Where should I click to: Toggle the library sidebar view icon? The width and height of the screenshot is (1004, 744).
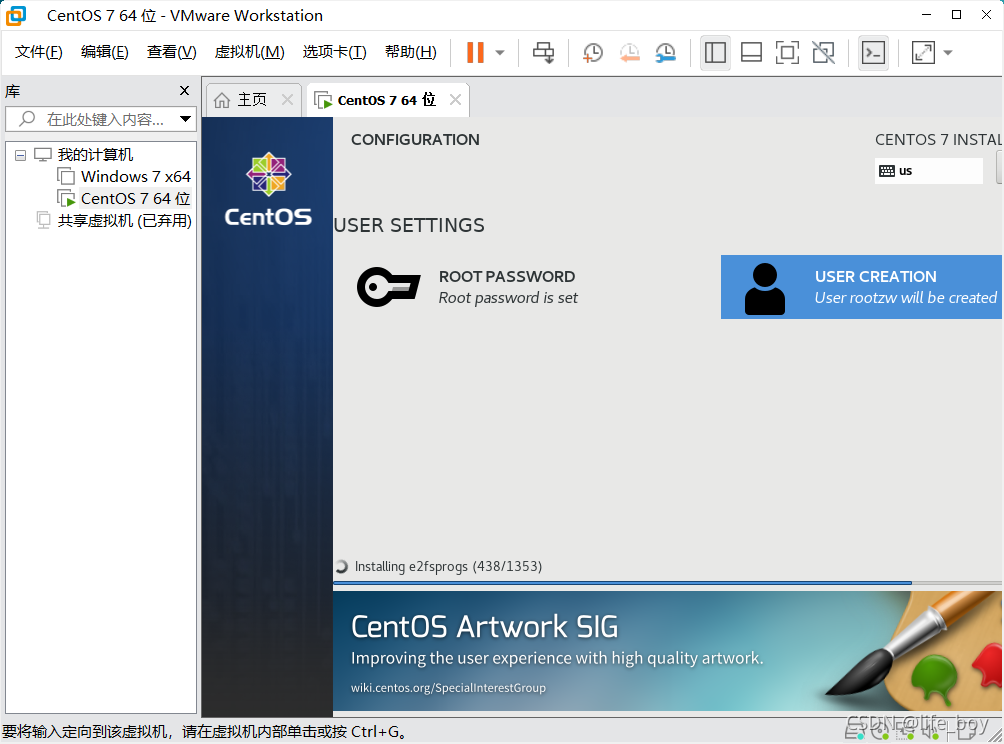715,53
